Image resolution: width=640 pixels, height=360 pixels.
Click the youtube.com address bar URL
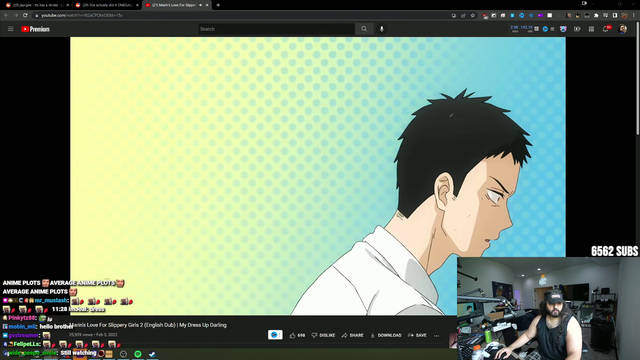pos(82,15)
